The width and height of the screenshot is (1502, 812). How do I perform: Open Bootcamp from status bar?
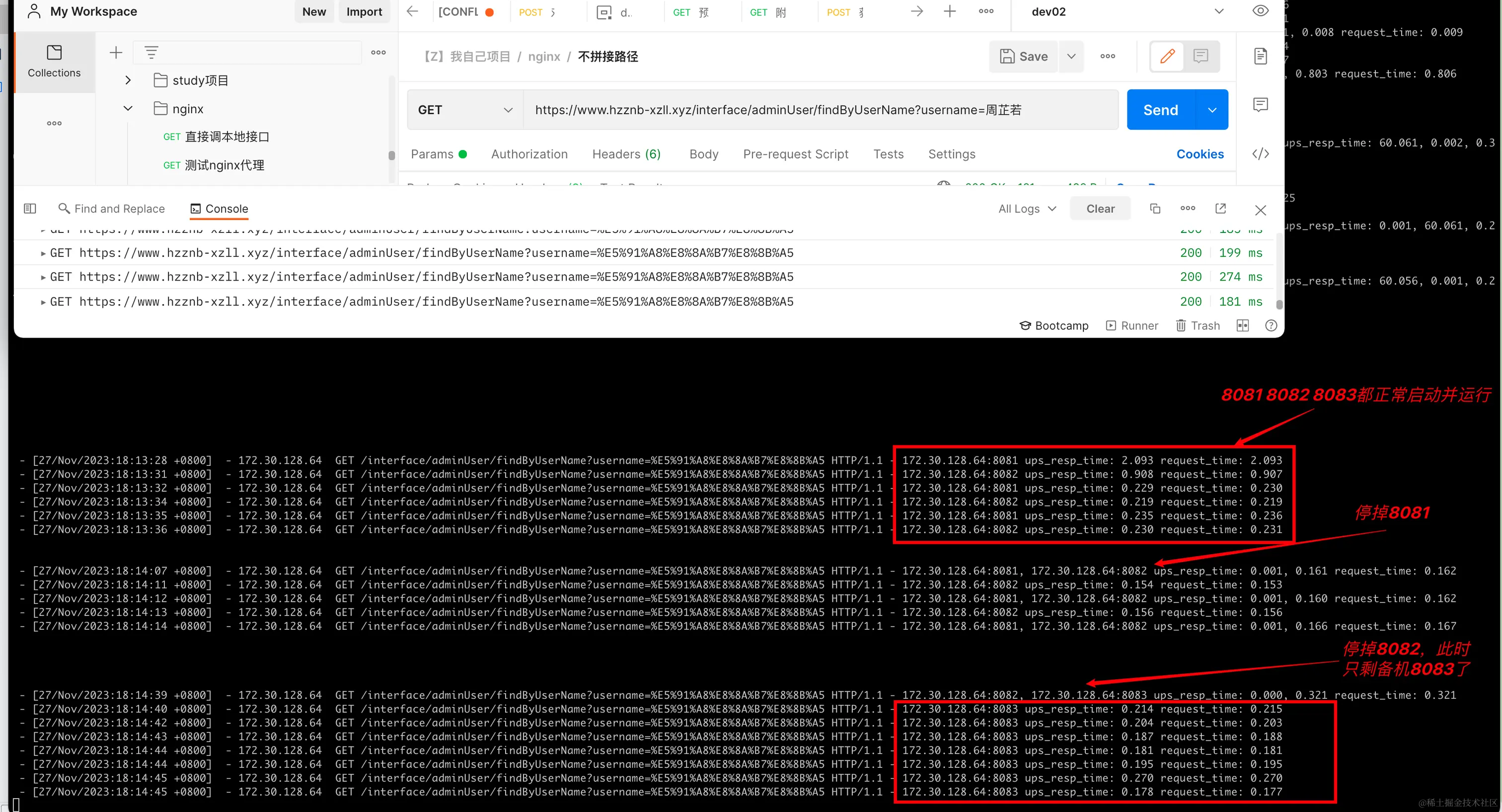click(x=1053, y=325)
